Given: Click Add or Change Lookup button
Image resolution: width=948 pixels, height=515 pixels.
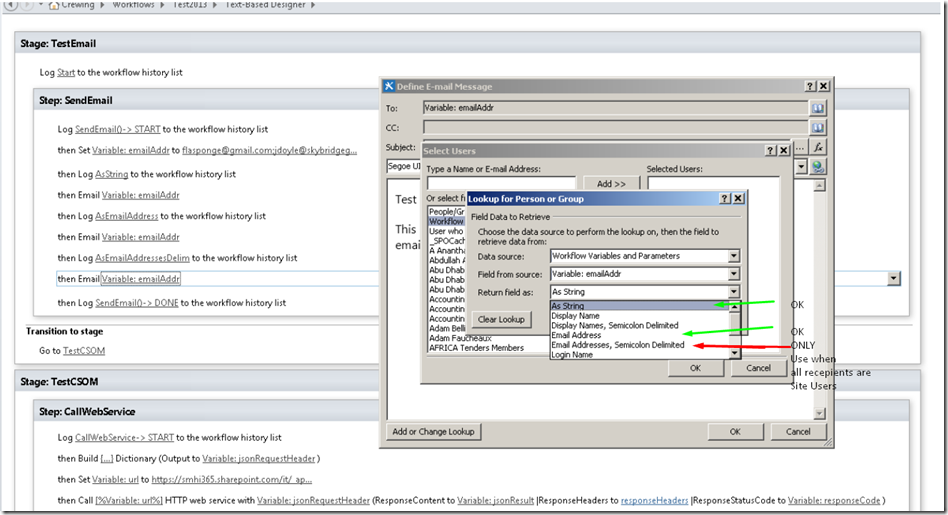Looking at the screenshot, I should 433,432.
